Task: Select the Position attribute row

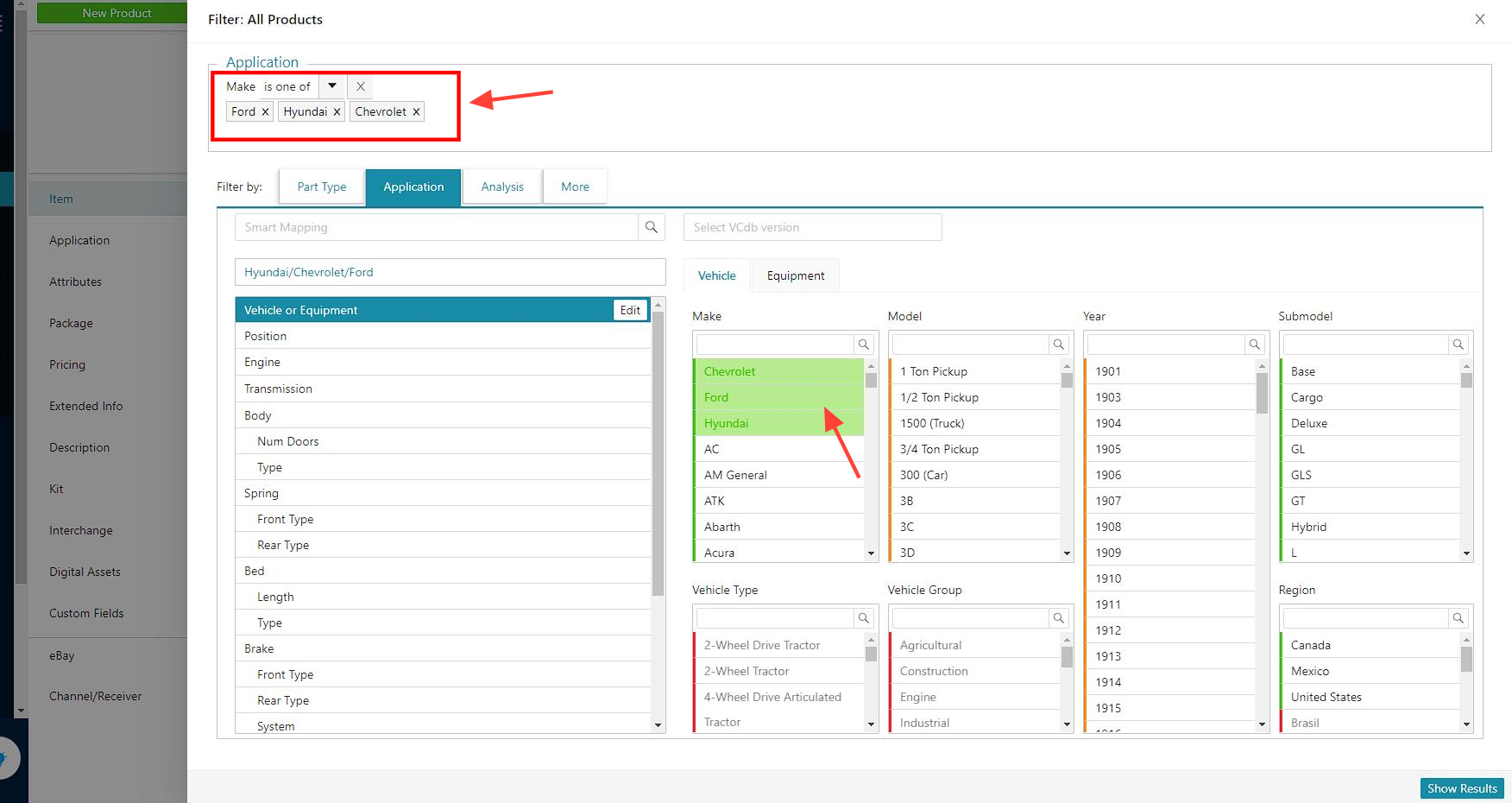Action: [x=443, y=336]
